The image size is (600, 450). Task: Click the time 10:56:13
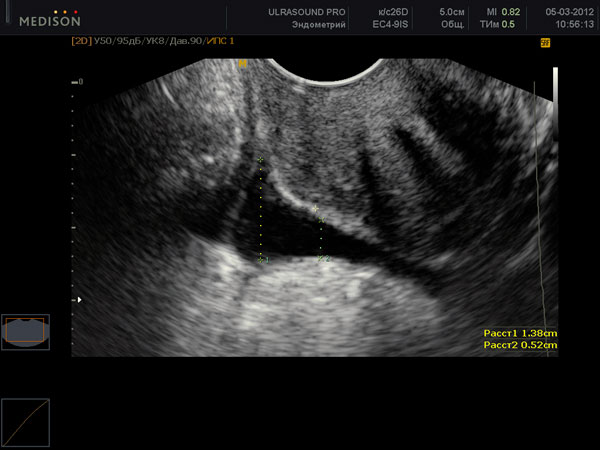[575, 24]
